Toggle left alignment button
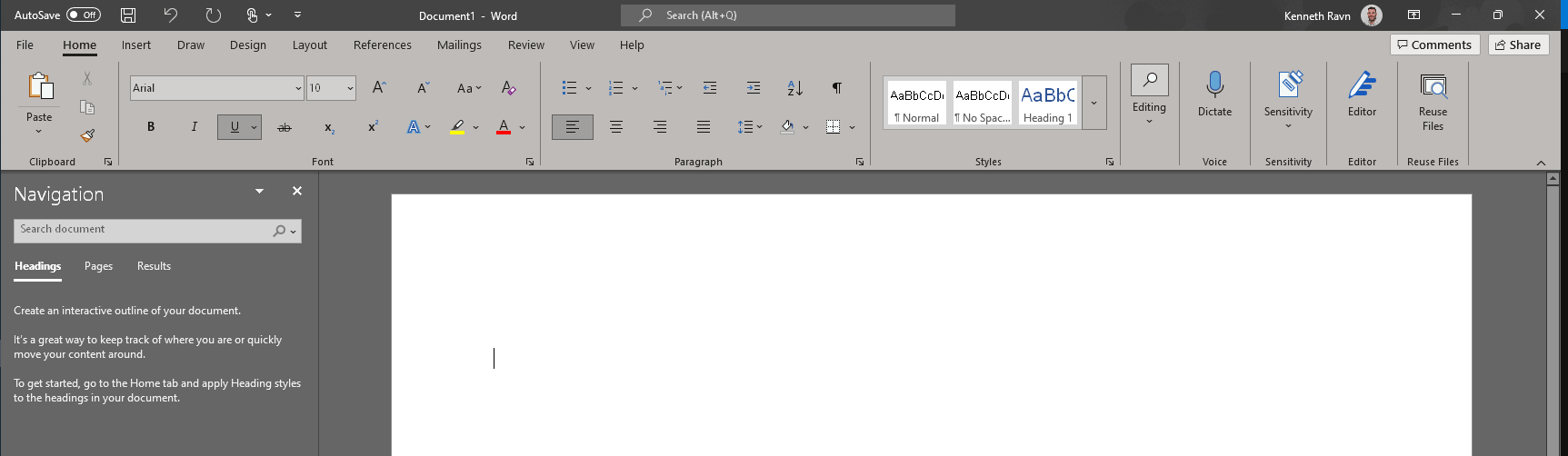 point(573,127)
